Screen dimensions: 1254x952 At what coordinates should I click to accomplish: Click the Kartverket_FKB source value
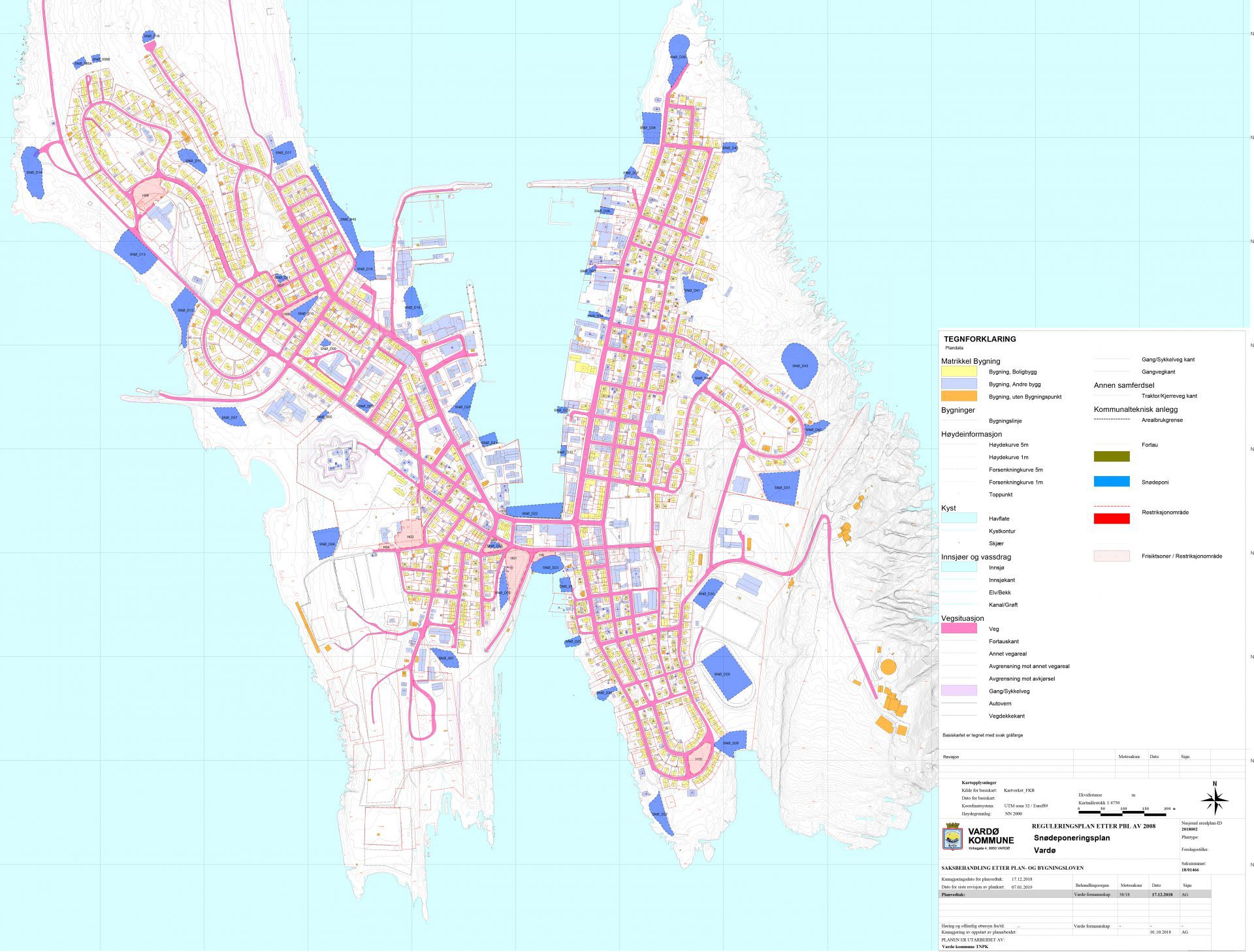(x=1019, y=791)
